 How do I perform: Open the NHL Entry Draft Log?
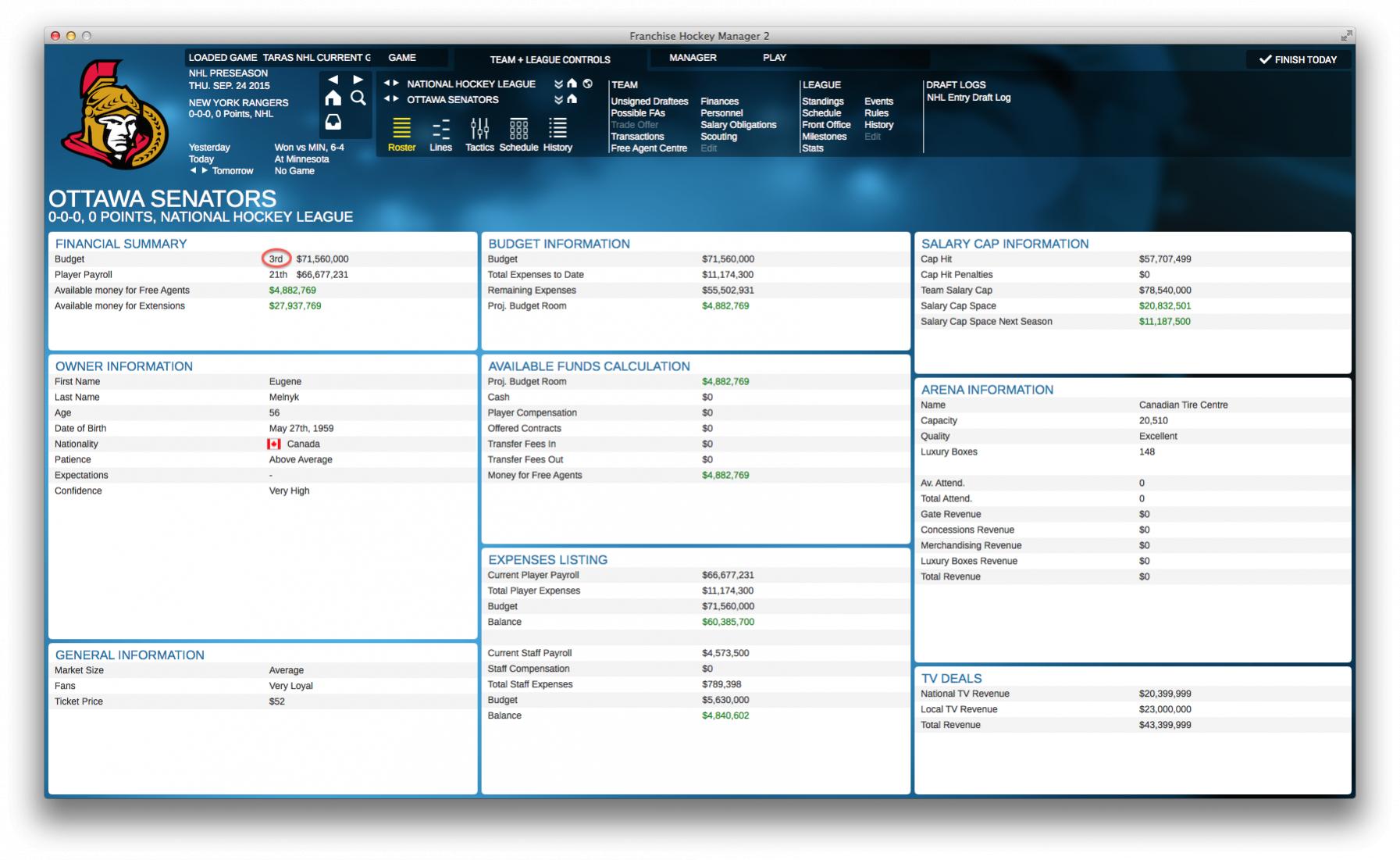point(968,98)
